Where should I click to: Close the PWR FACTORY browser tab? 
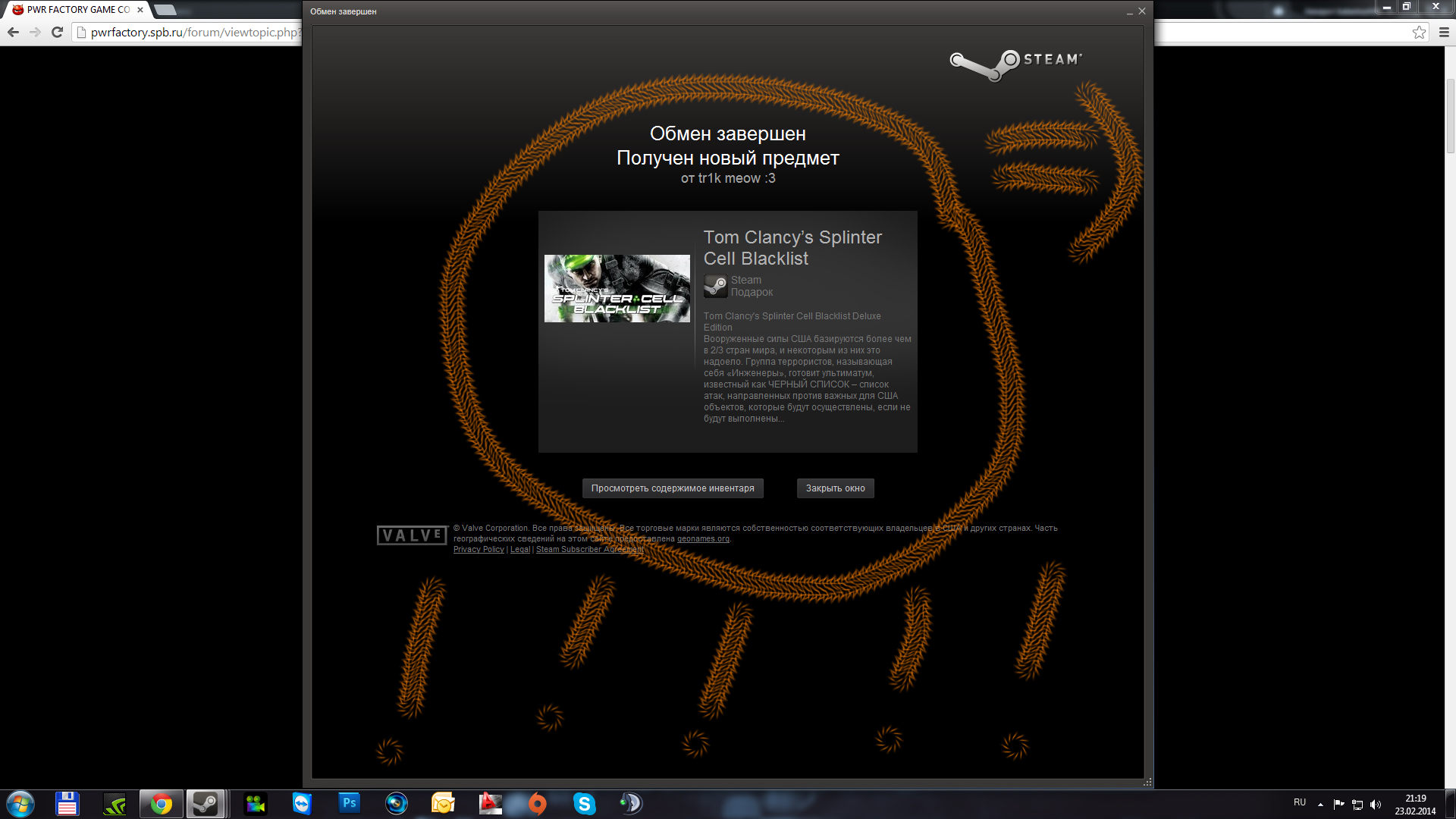[x=140, y=10]
